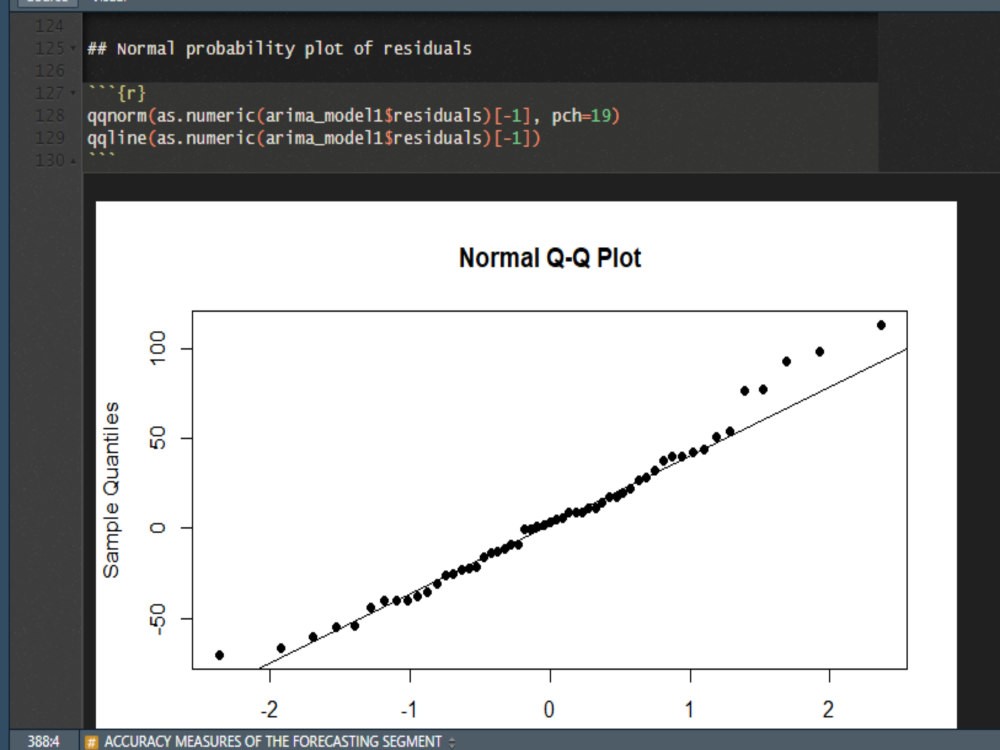Collapse the section fold arrow at line 125
The width and height of the screenshot is (1000, 750).
[73, 48]
